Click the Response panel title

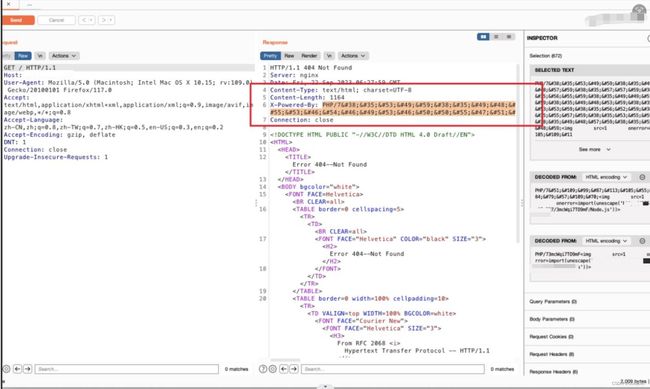tap(275, 42)
